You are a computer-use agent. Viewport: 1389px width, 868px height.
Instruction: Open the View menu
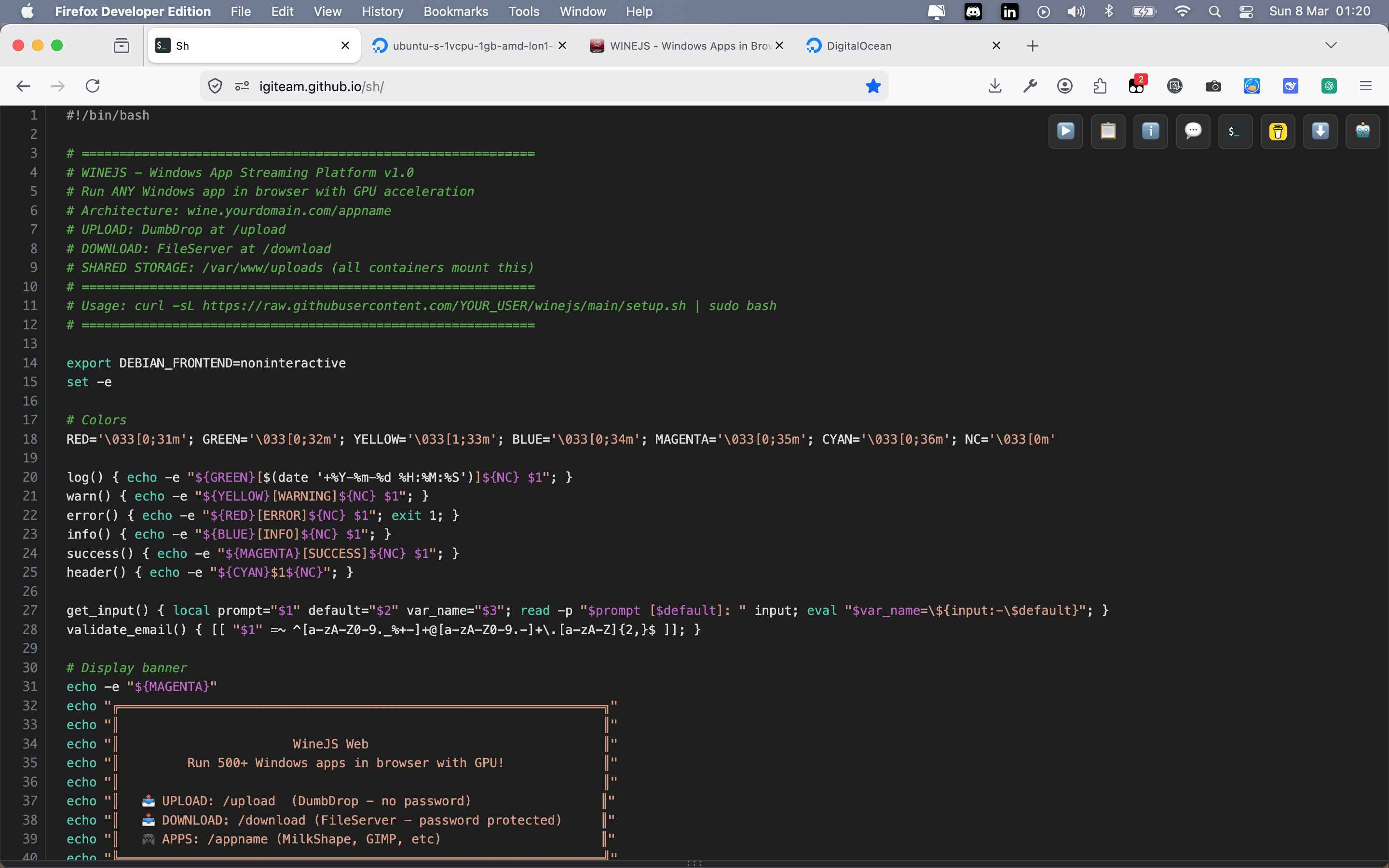point(328,12)
